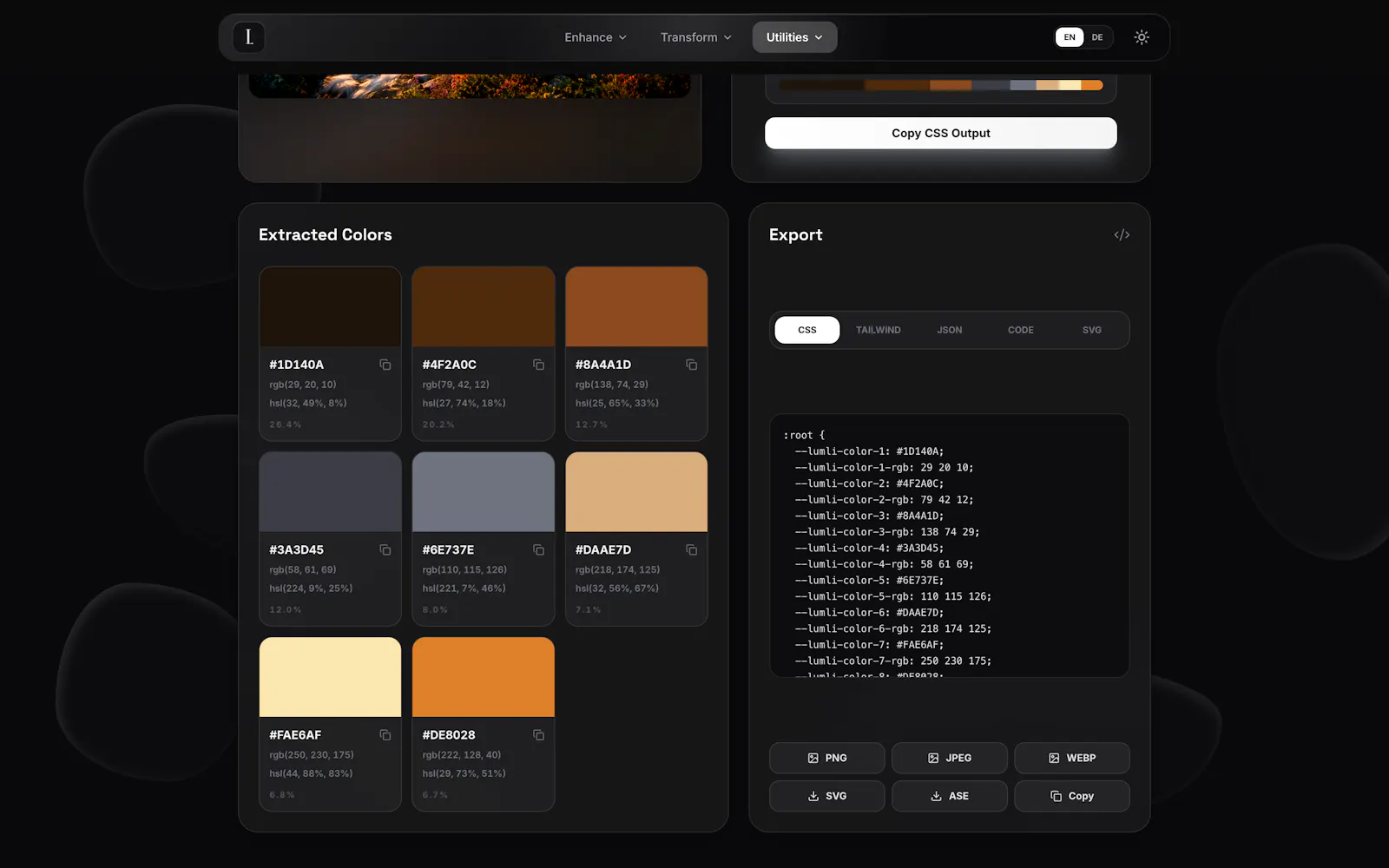The height and width of the screenshot is (868, 1389).
Task: Copy the #6E737E color code
Action: click(538, 550)
